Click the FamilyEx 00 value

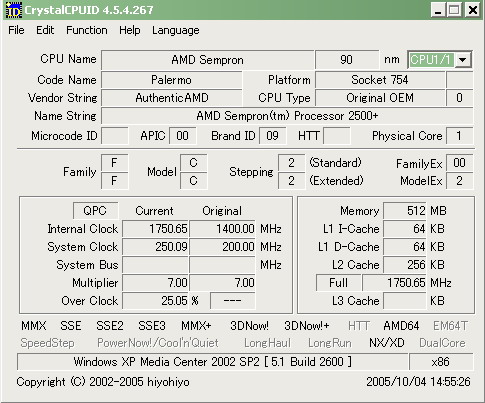pyautogui.click(x=459, y=163)
